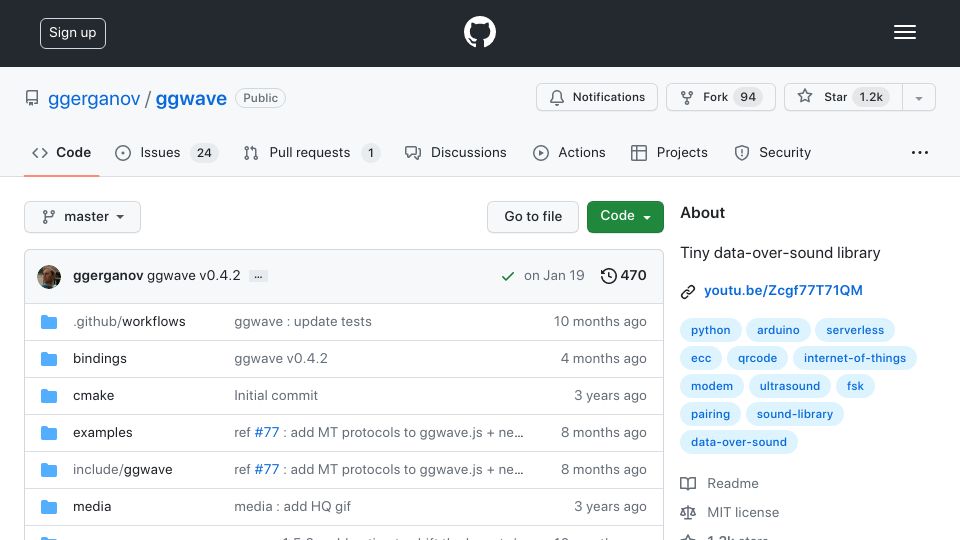Image resolution: width=960 pixels, height=540 pixels.
Task: Click the Sign up button
Action: [x=73, y=33]
